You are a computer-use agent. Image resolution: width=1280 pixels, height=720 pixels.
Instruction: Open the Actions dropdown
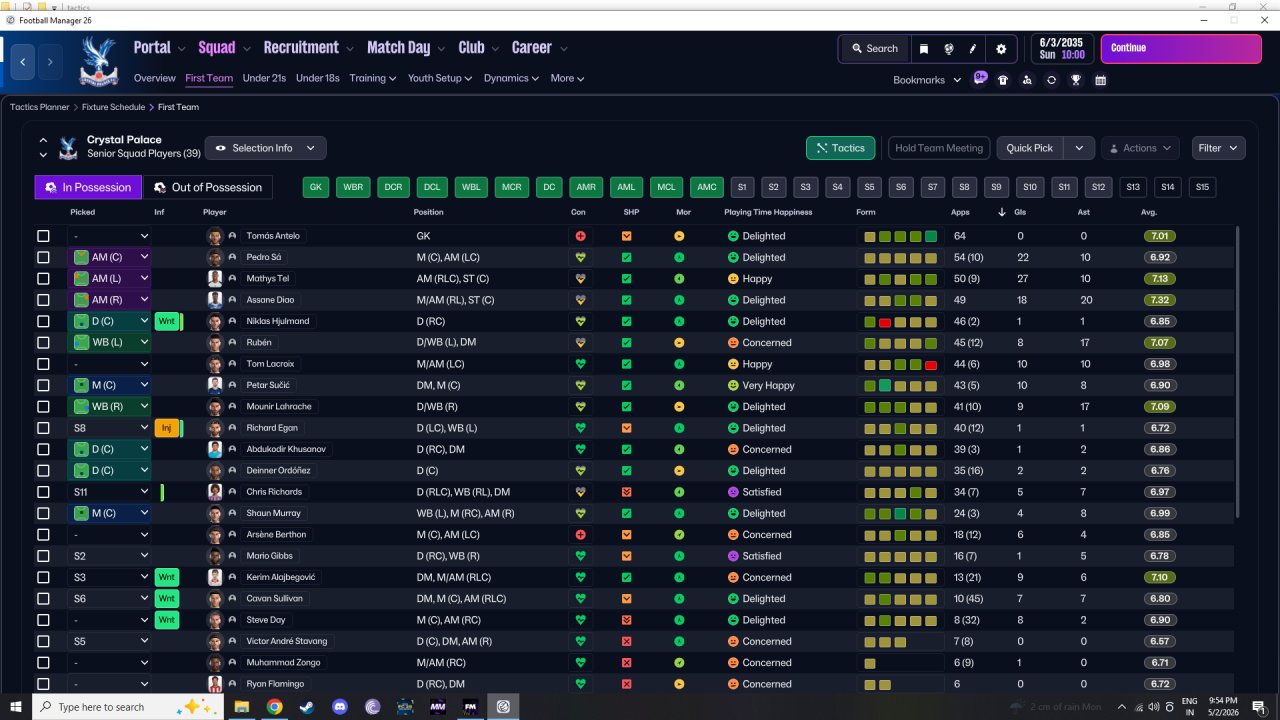pos(1140,148)
